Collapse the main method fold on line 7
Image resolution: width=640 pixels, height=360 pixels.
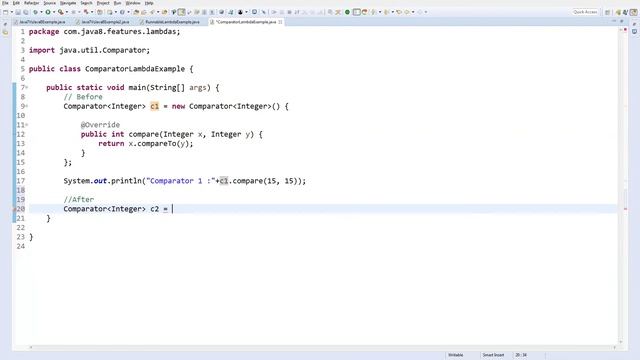pos(27,87)
